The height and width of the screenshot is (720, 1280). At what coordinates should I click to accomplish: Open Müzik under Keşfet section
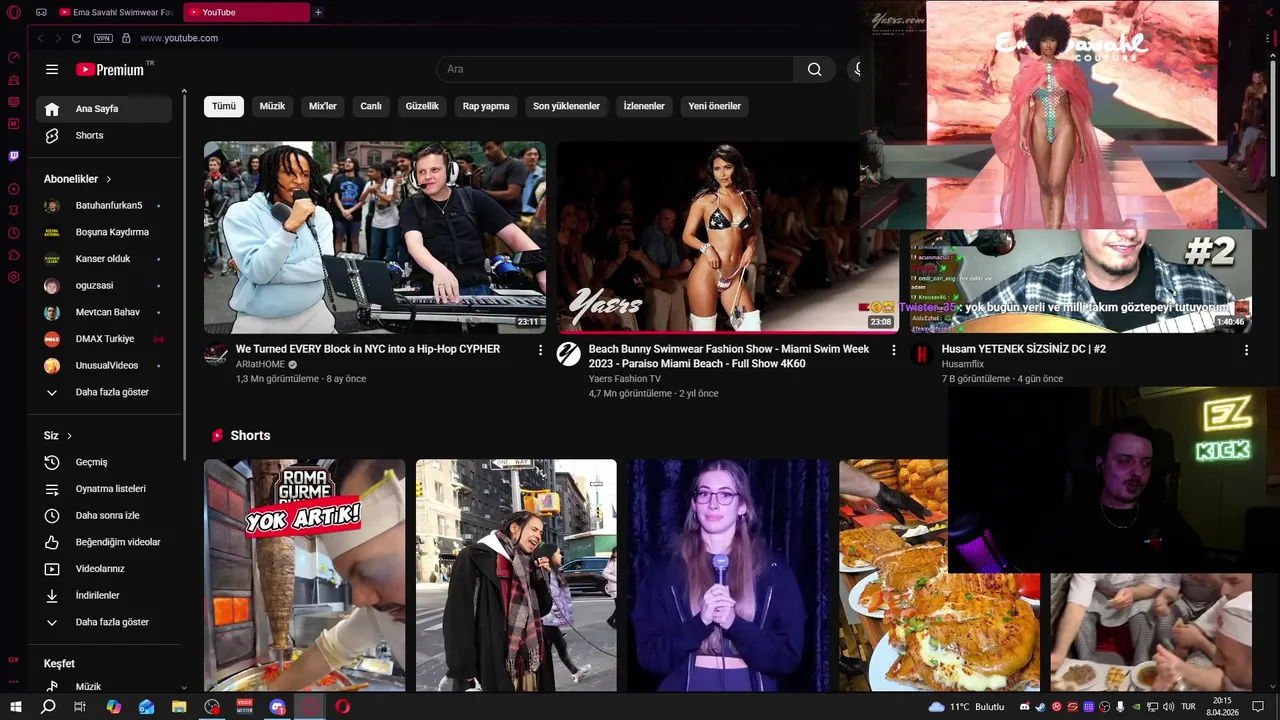104,686
